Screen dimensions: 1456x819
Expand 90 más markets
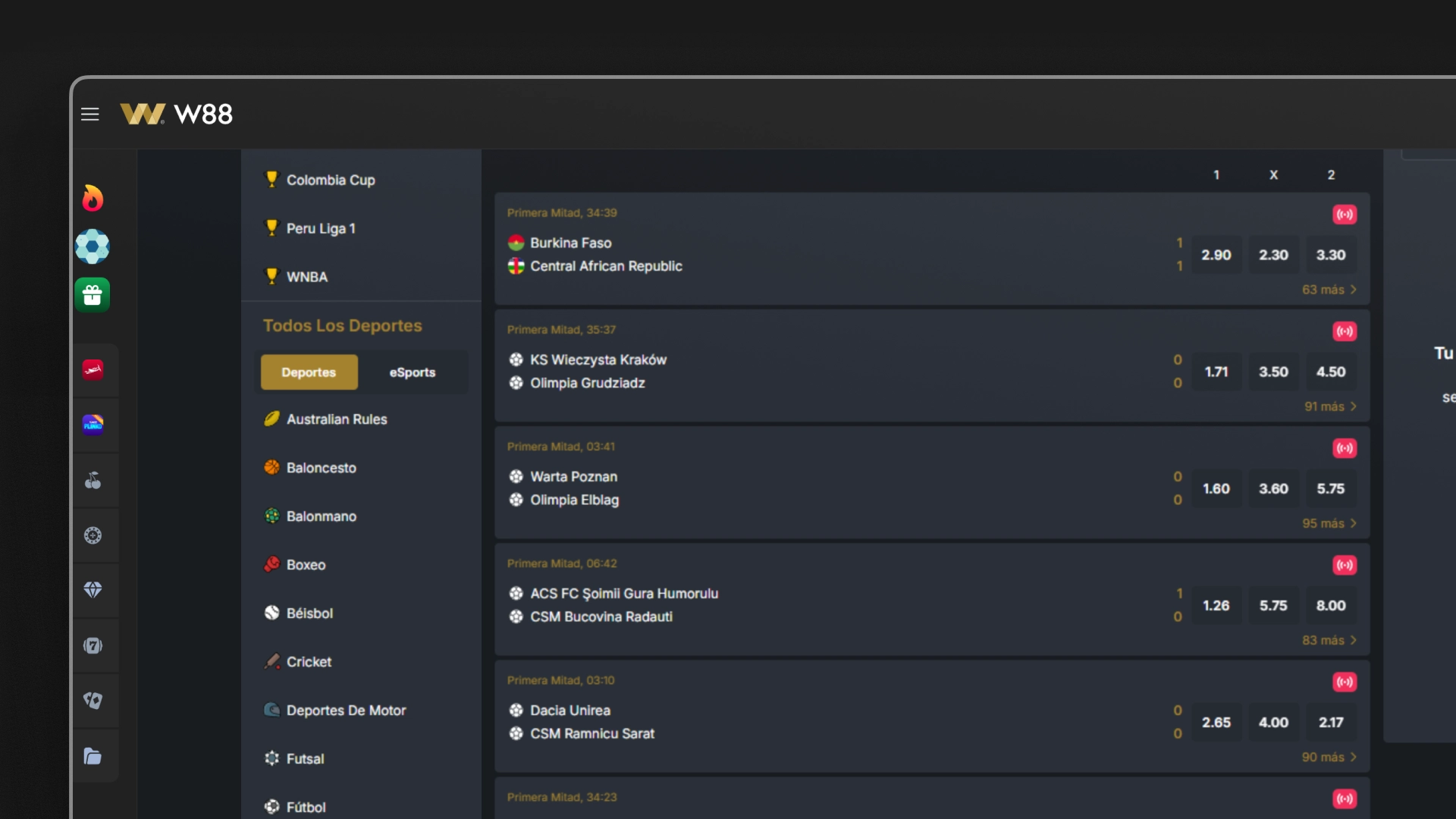pos(1329,757)
